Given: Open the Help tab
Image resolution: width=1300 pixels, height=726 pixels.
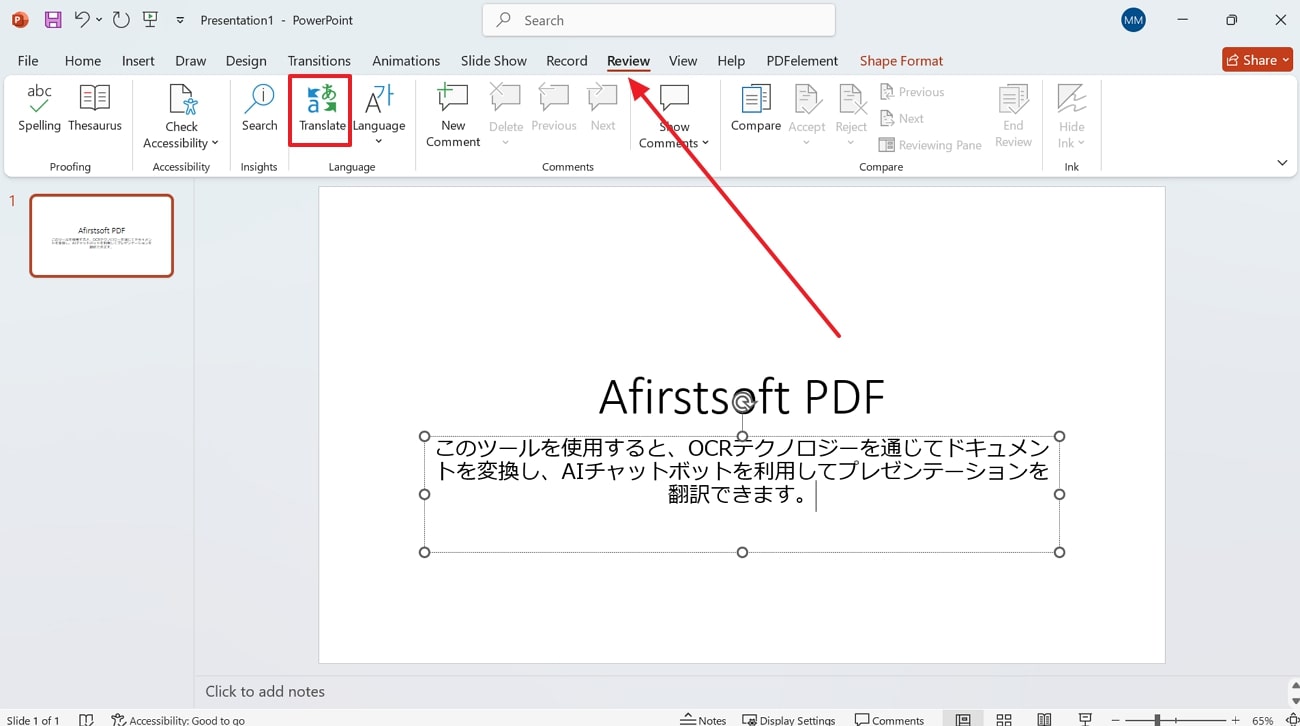Looking at the screenshot, I should (731, 61).
